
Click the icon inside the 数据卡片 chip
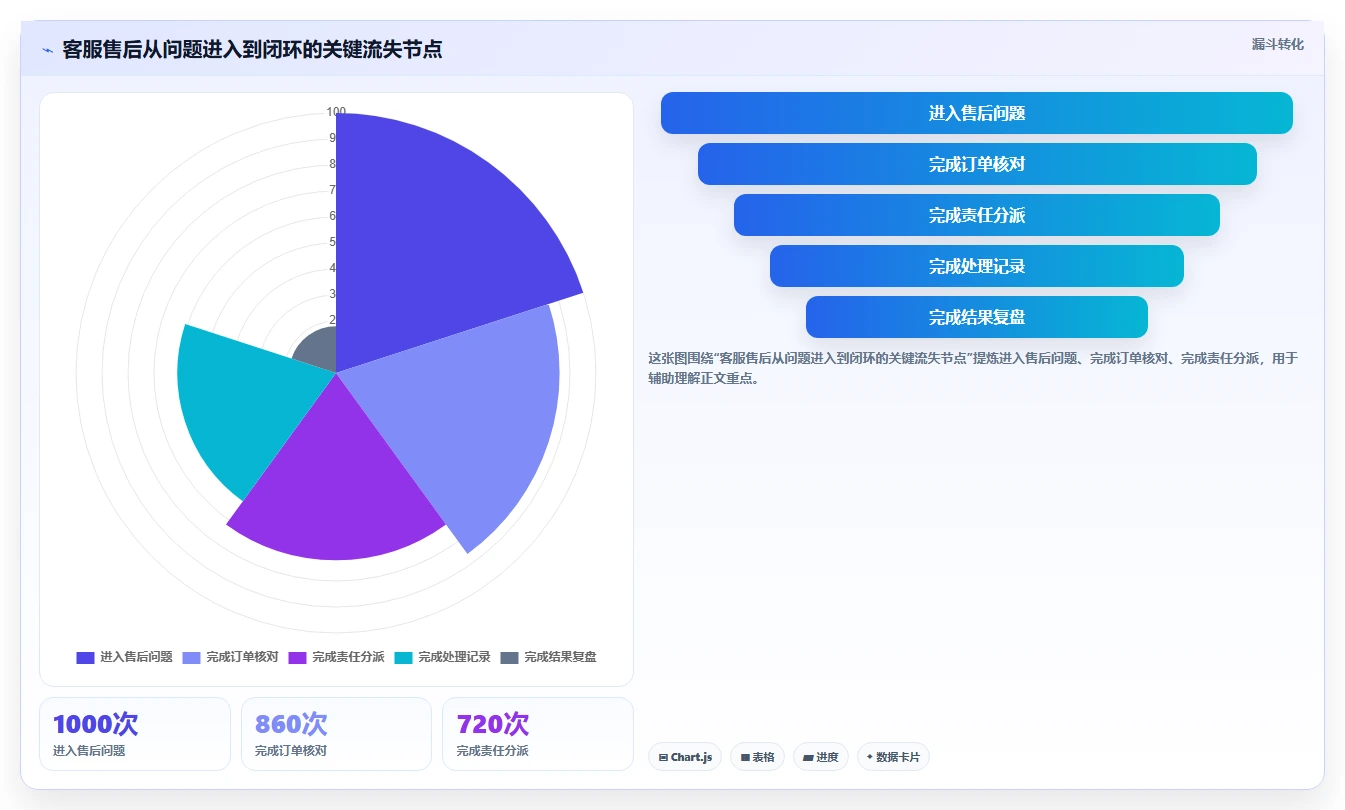869,758
